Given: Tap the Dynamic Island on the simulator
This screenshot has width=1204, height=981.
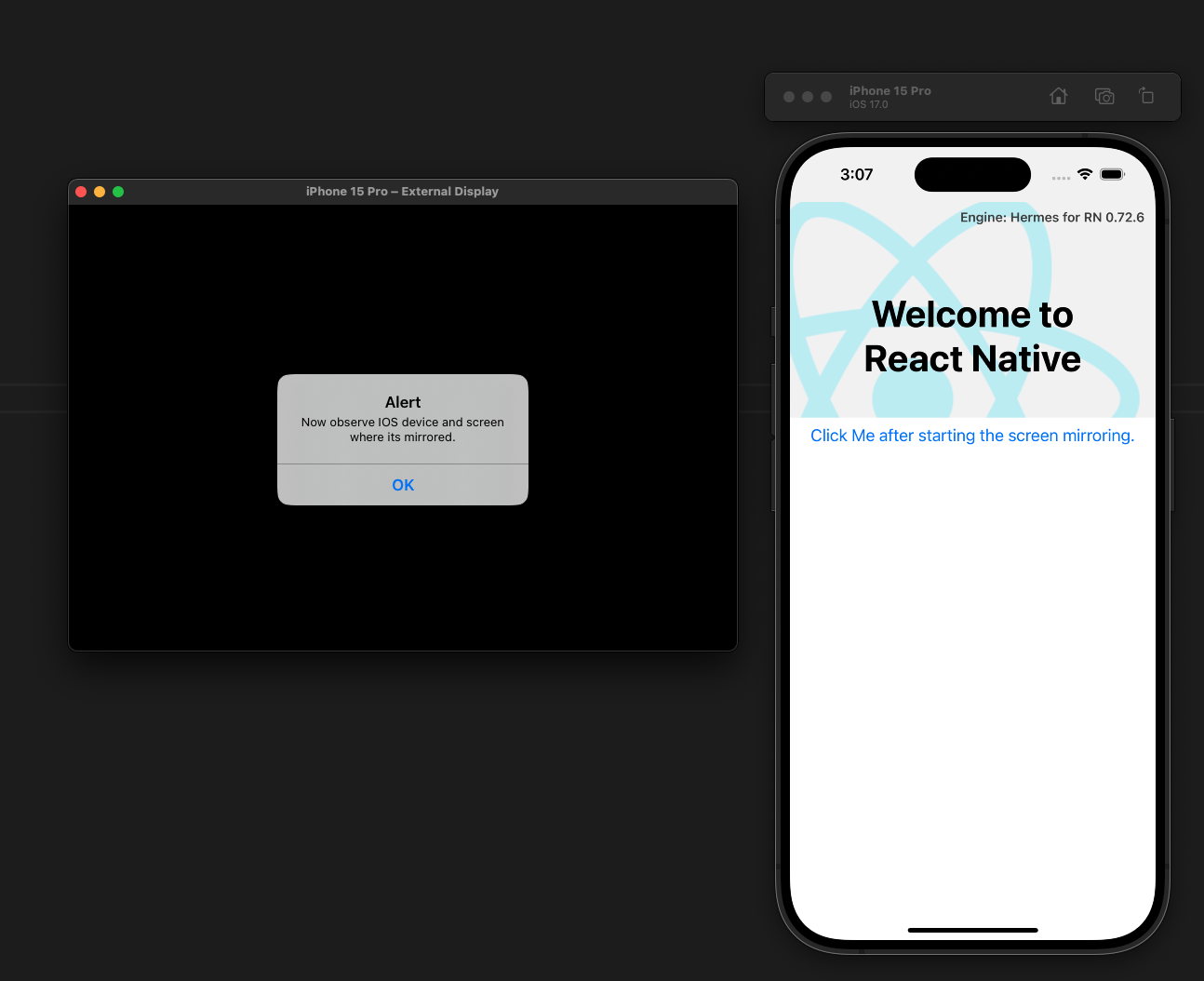Looking at the screenshot, I should (x=971, y=174).
